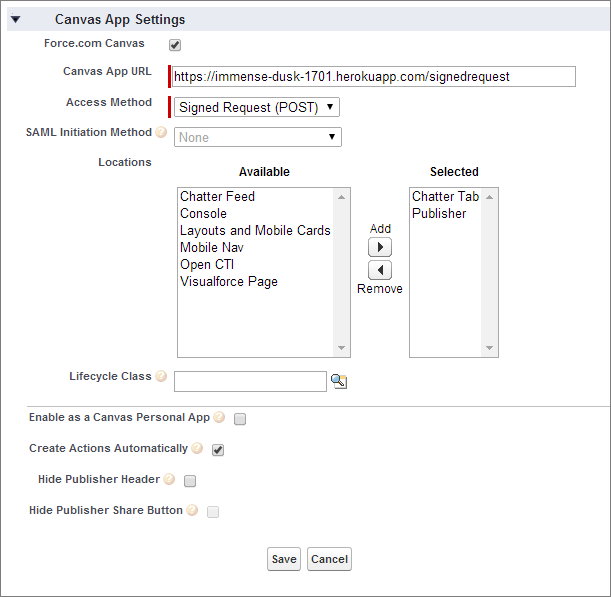Show help for SAML Initiation Method
Image resolution: width=611 pixels, height=597 pixels.
pyautogui.click(x=161, y=132)
